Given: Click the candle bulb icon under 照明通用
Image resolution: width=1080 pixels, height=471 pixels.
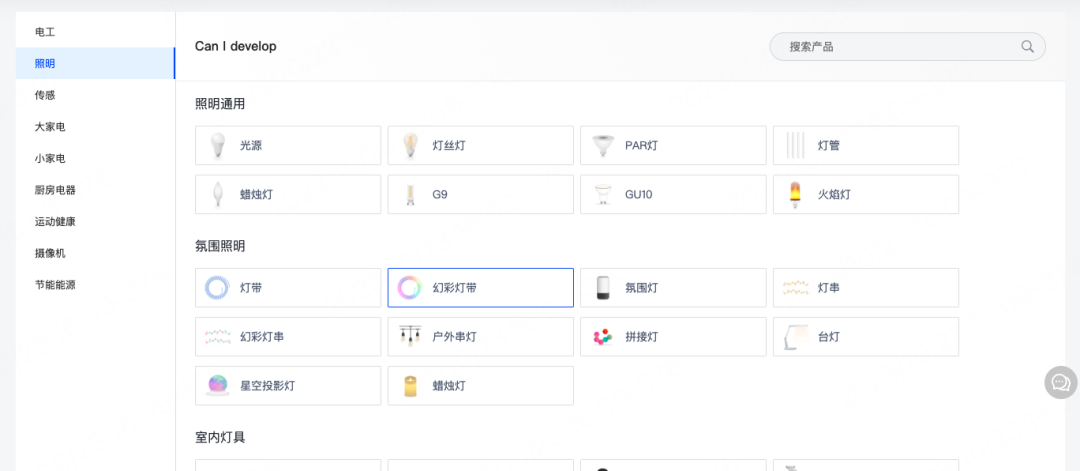Looking at the screenshot, I should (x=217, y=195).
